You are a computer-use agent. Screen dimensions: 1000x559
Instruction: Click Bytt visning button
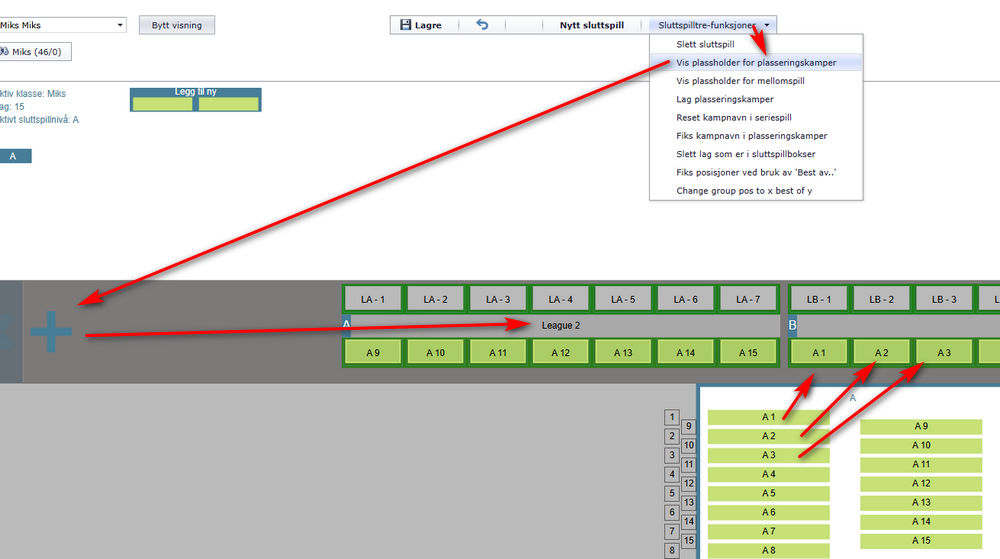(x=177, y=25)
